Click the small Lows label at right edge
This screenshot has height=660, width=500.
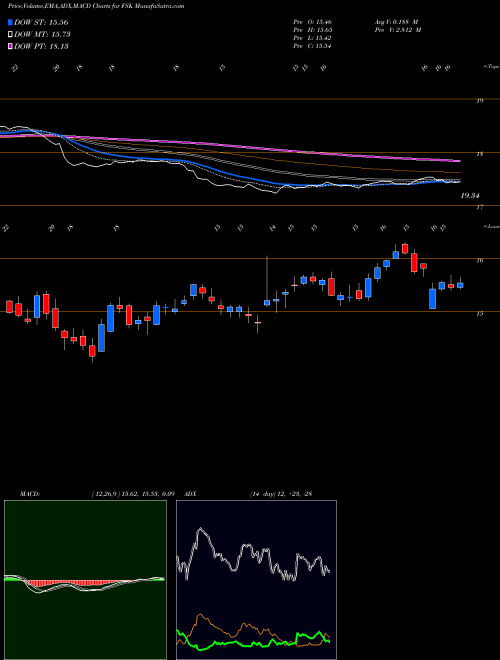click(491, 226)
